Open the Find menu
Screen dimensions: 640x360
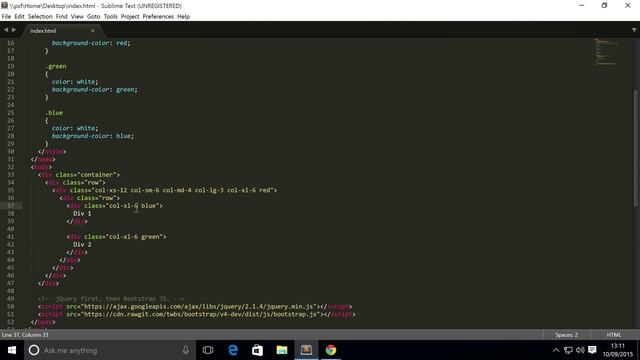[x=62, y=17]
